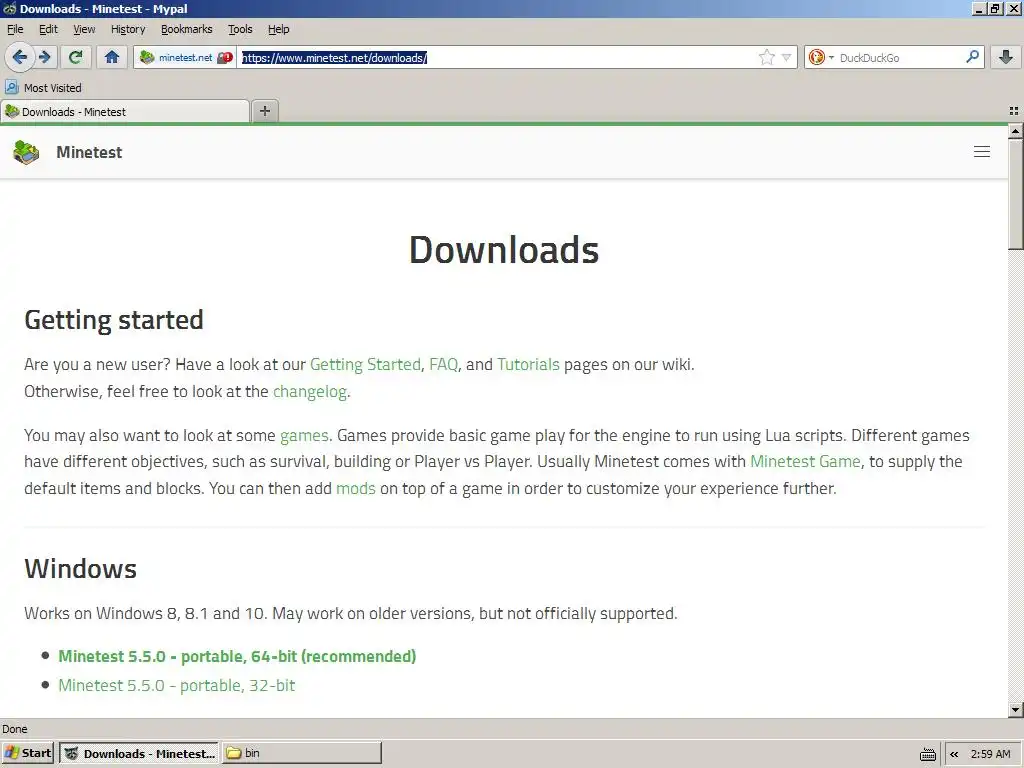Download Minetest 5.5.0 portable 64-bit
Image resolution: width=1024 pixels, height=768 pixels.
[237, 656]
